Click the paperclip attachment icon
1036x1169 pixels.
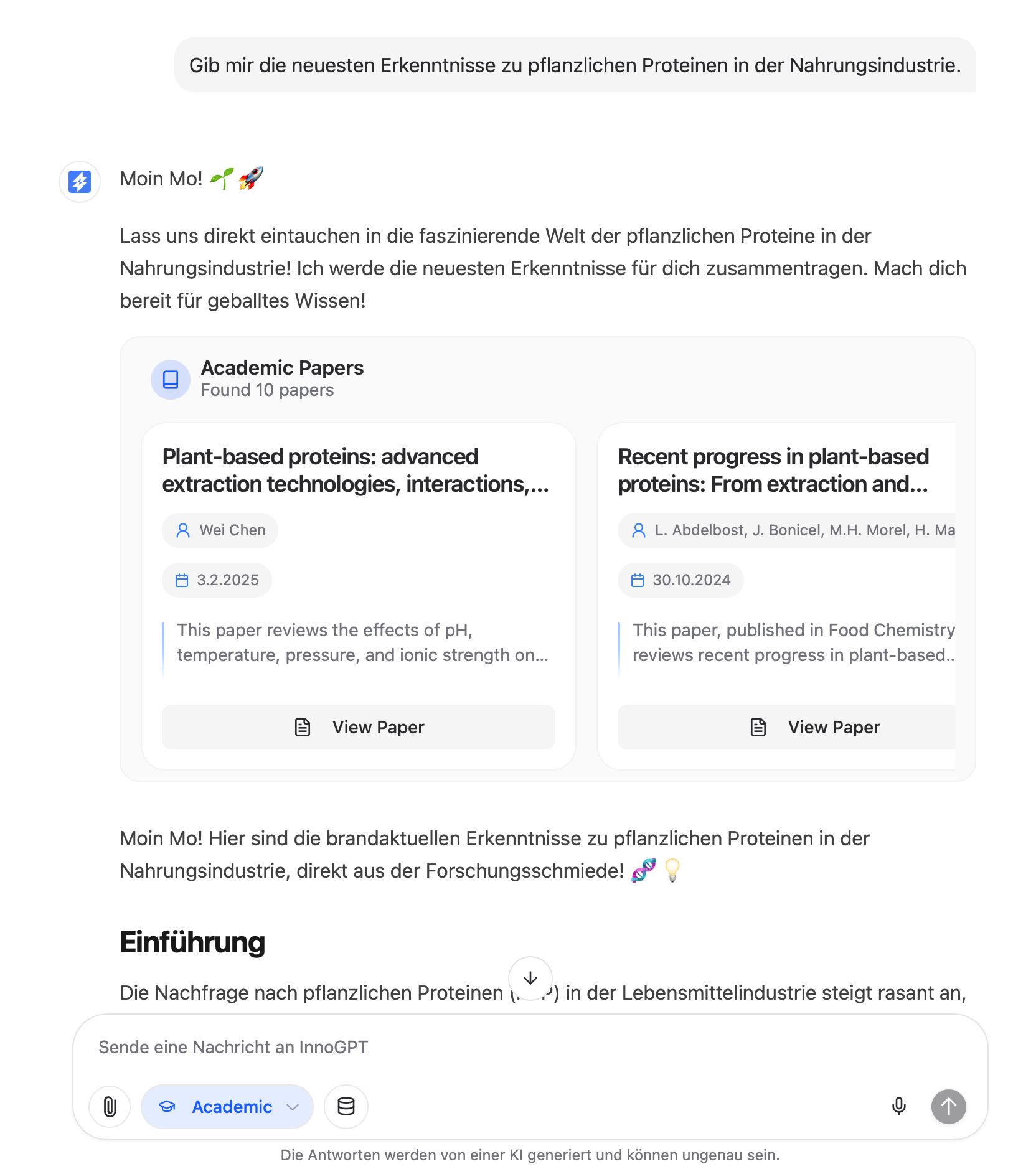(x=110, y=1106)
